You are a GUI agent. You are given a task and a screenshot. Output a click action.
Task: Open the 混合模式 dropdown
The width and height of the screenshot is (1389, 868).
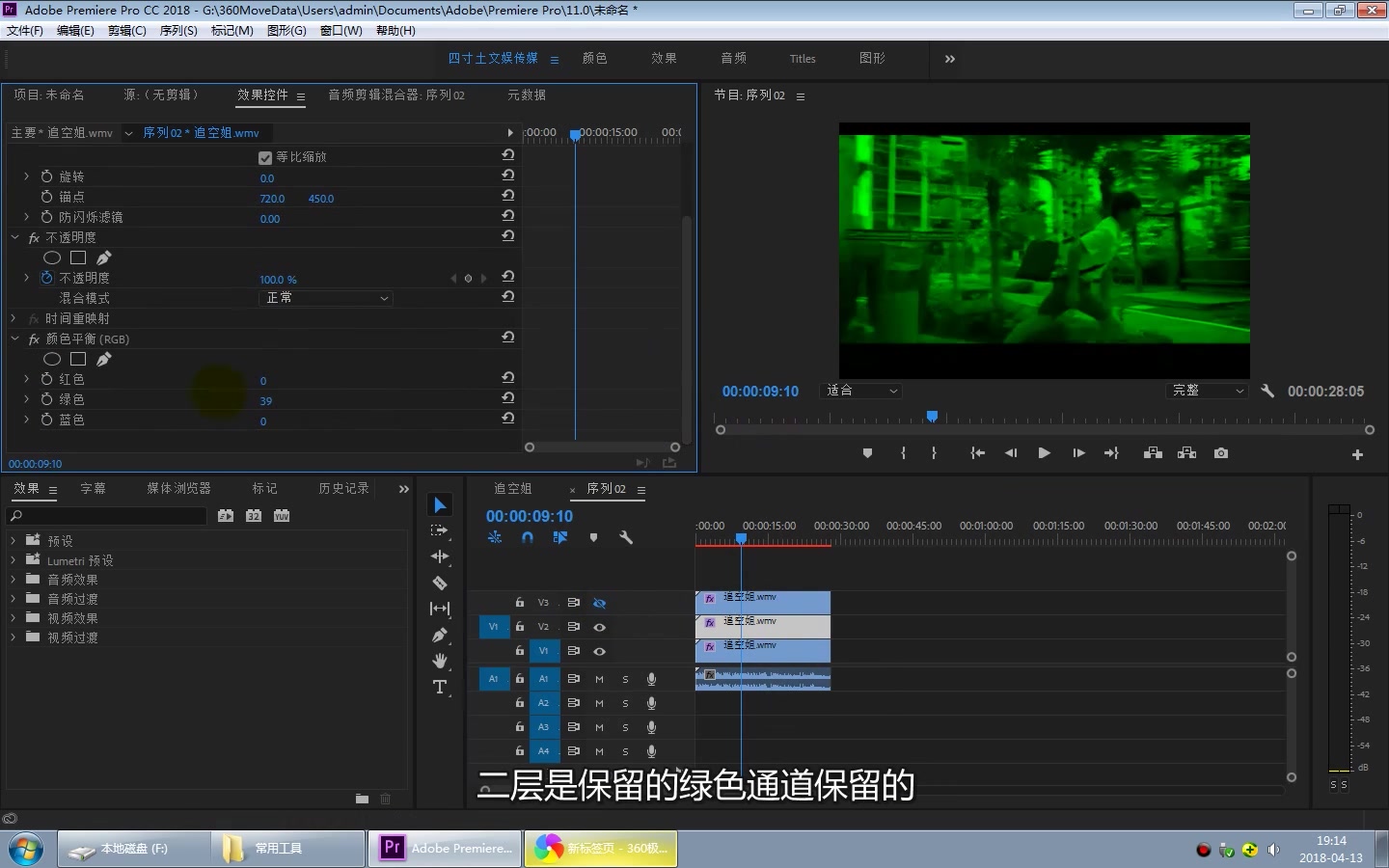click(327, 298)
